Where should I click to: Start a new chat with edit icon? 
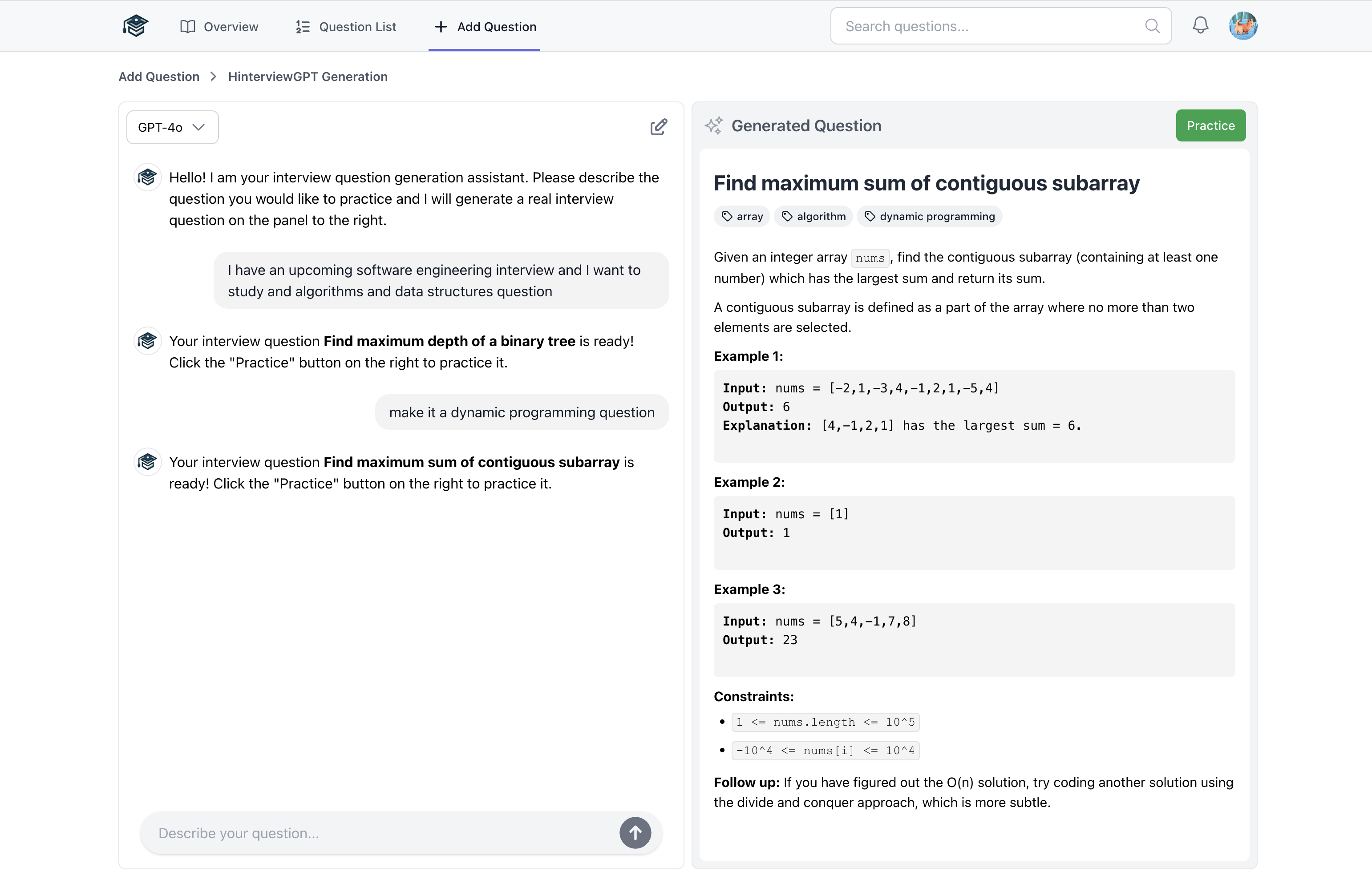coord(658,127)
